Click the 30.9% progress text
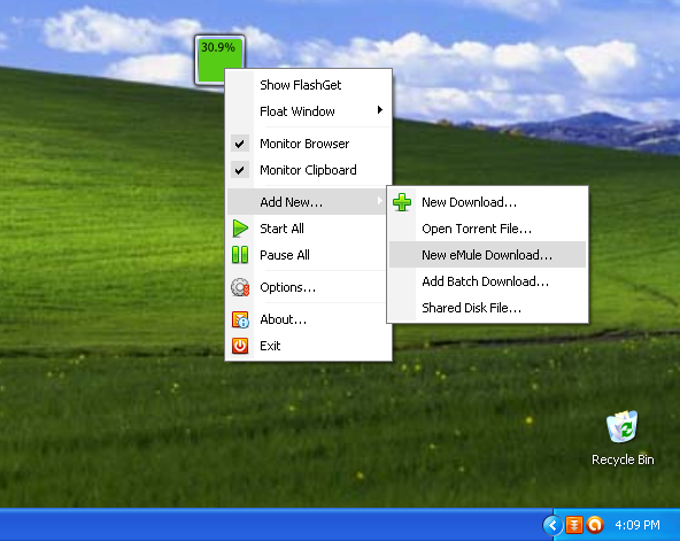The image size is (680, 541). 218,47
